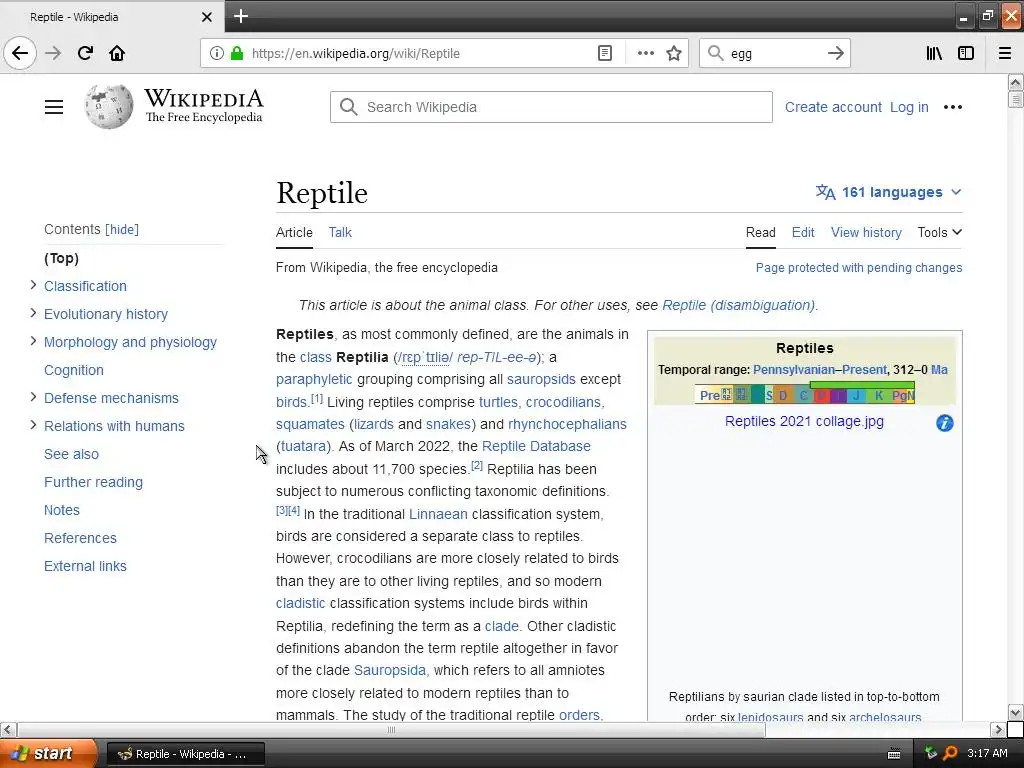Expand Defense mechanisms contents arrow

pyautogui.click(x=33, y=397)
